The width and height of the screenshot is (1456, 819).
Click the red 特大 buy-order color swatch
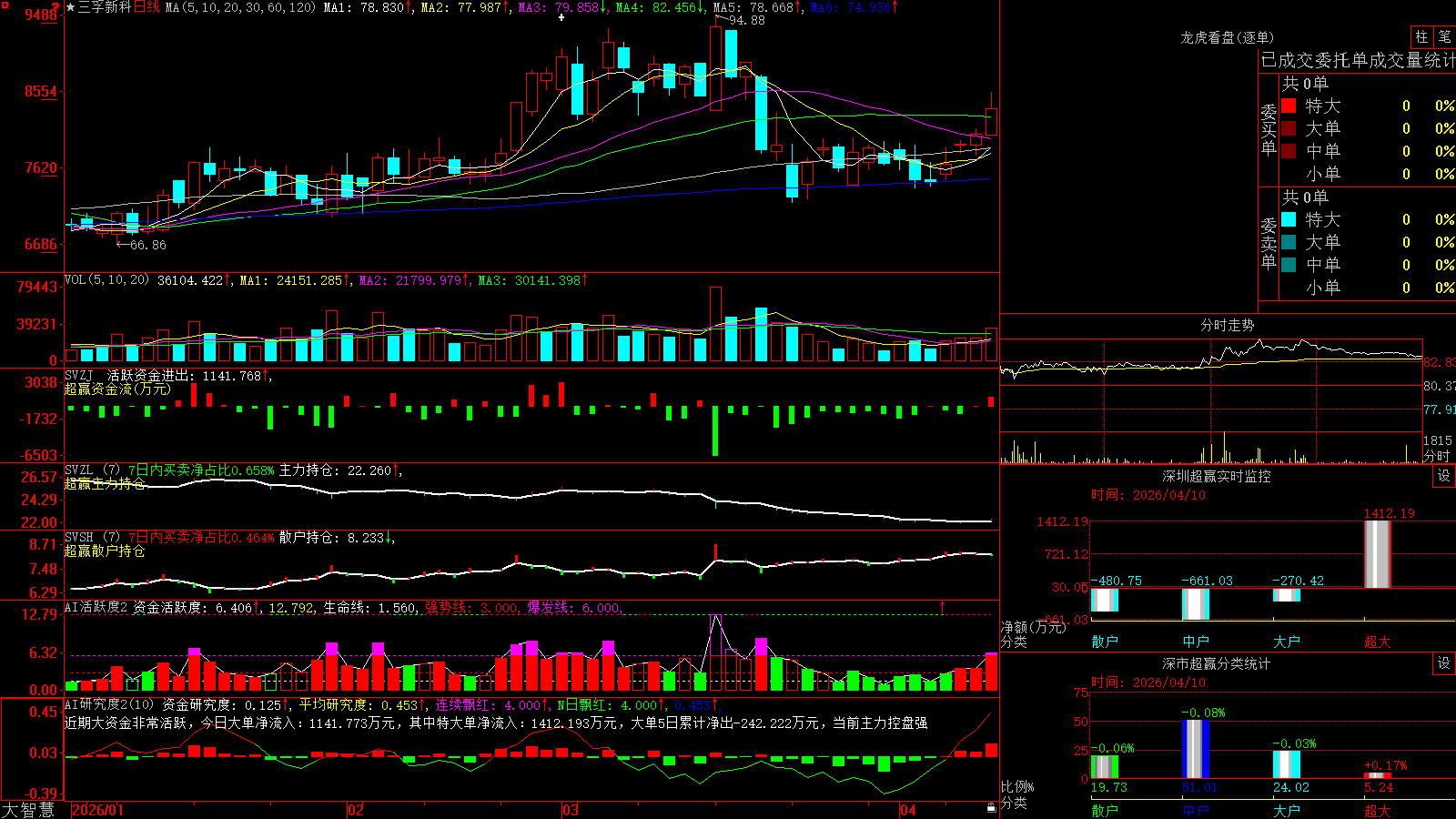(1289, 106)
